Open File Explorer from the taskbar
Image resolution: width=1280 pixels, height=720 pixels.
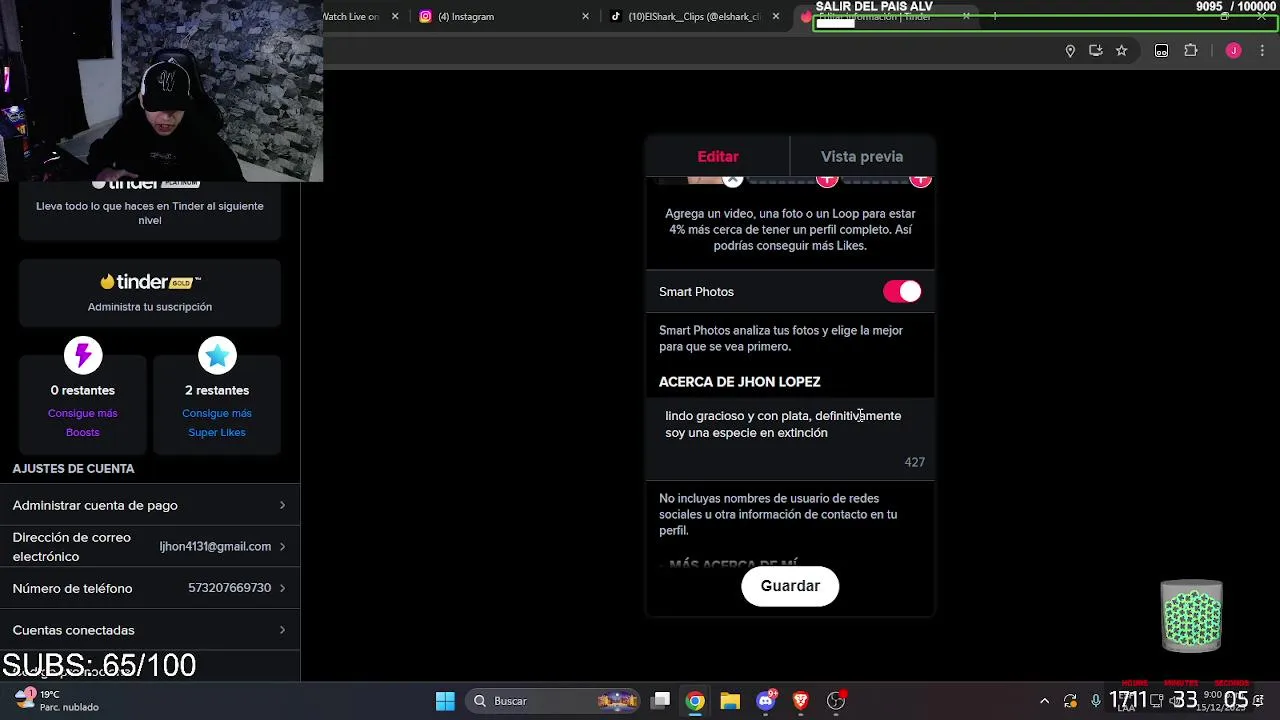click(730, 701)
